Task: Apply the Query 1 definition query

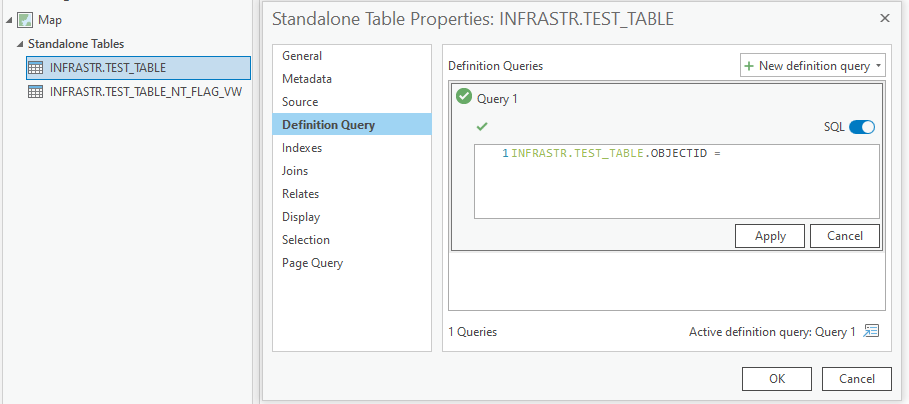Action: click(x=770, y=236)
